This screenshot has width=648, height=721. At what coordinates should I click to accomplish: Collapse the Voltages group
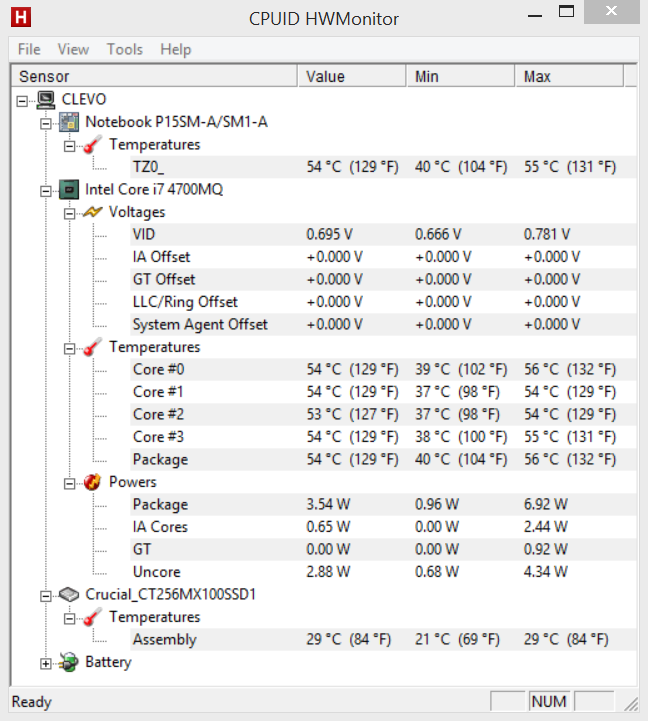point(69,213)
